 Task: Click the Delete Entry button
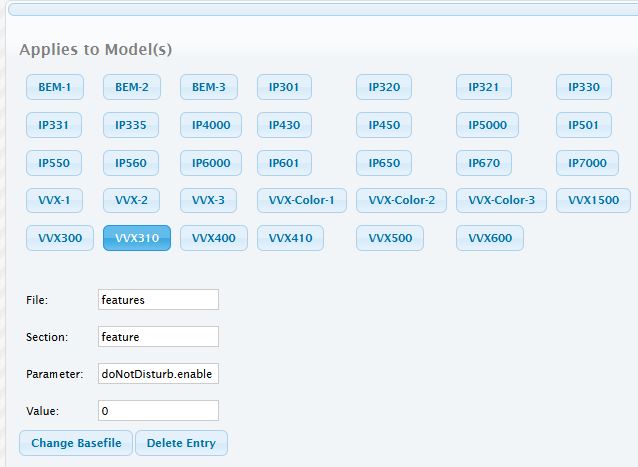point(181,443)
